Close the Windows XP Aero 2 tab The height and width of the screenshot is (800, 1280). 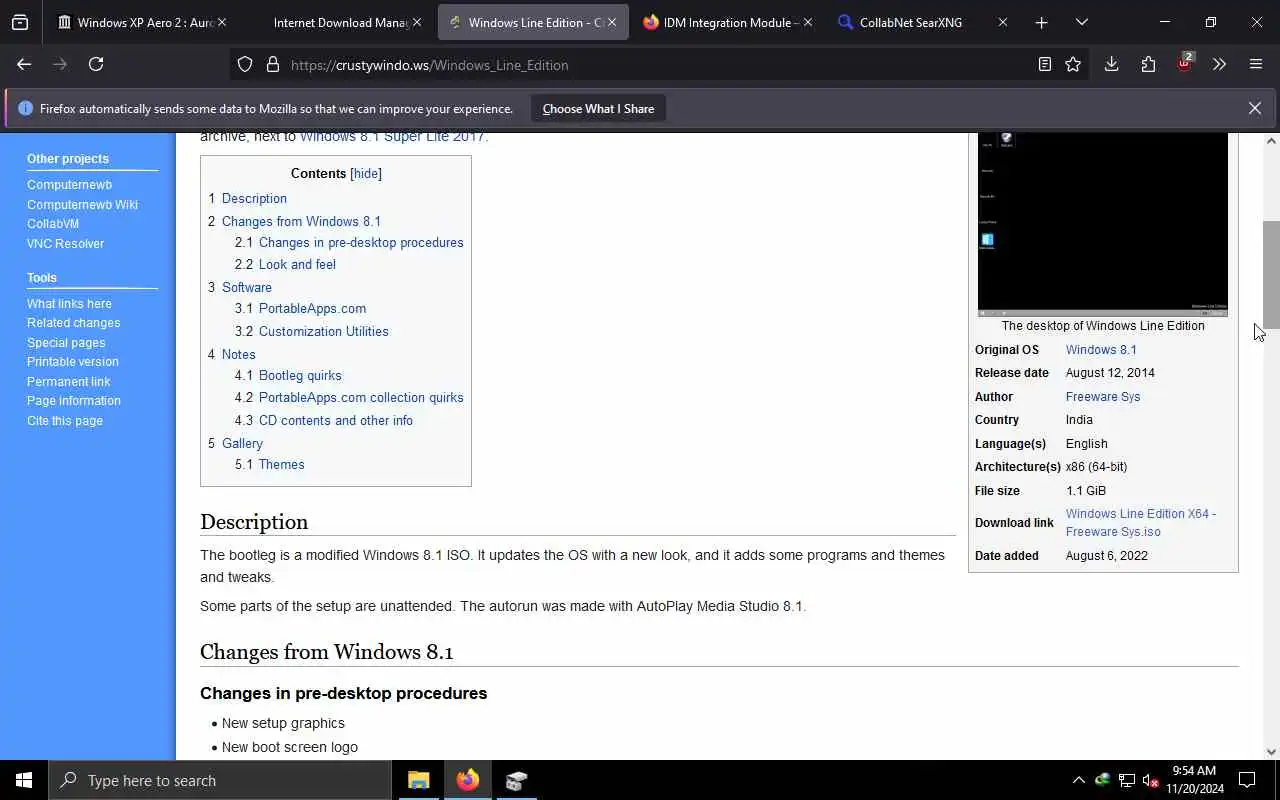222,22
